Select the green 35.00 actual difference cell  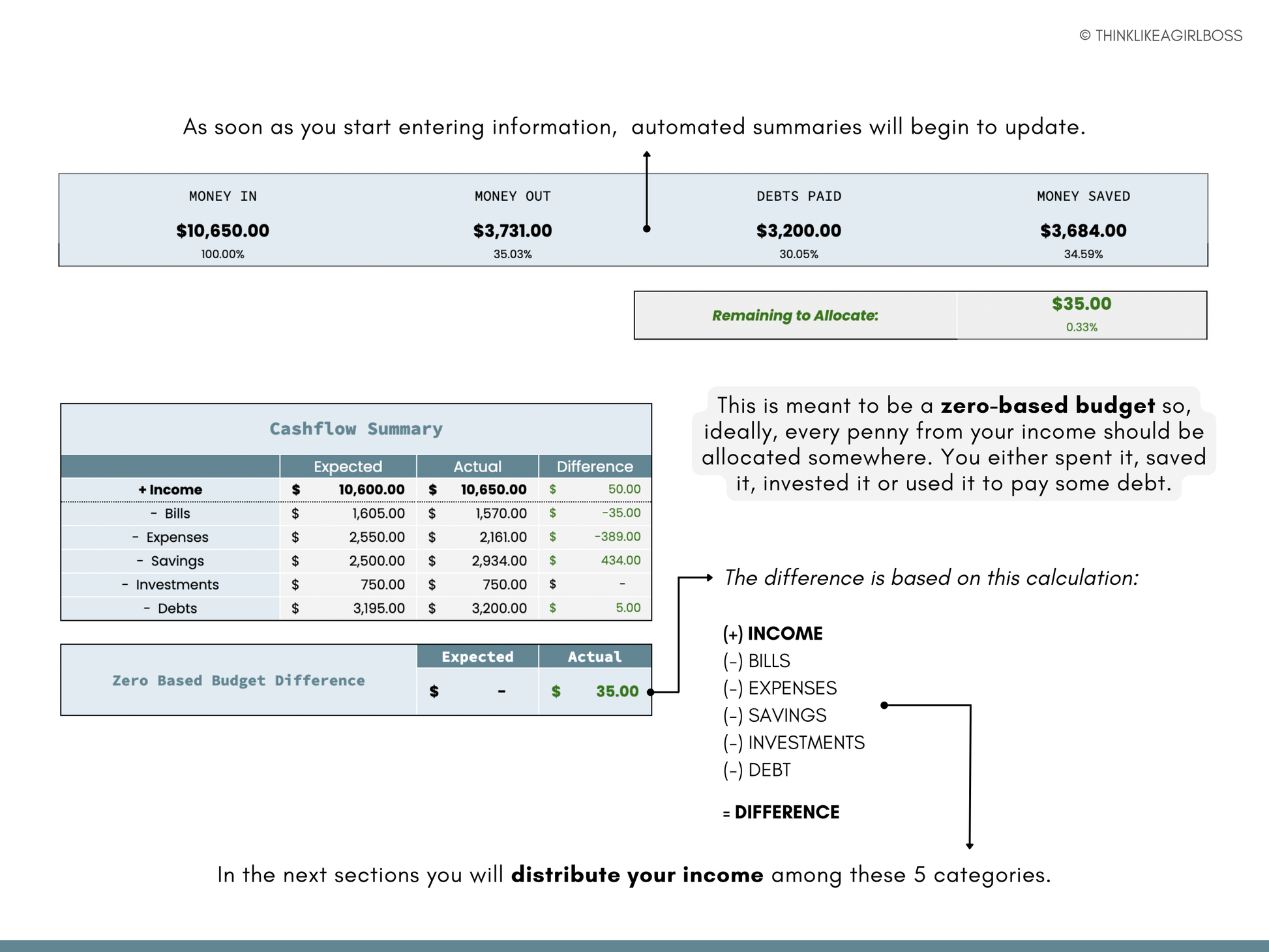click(x=616, y=691)
